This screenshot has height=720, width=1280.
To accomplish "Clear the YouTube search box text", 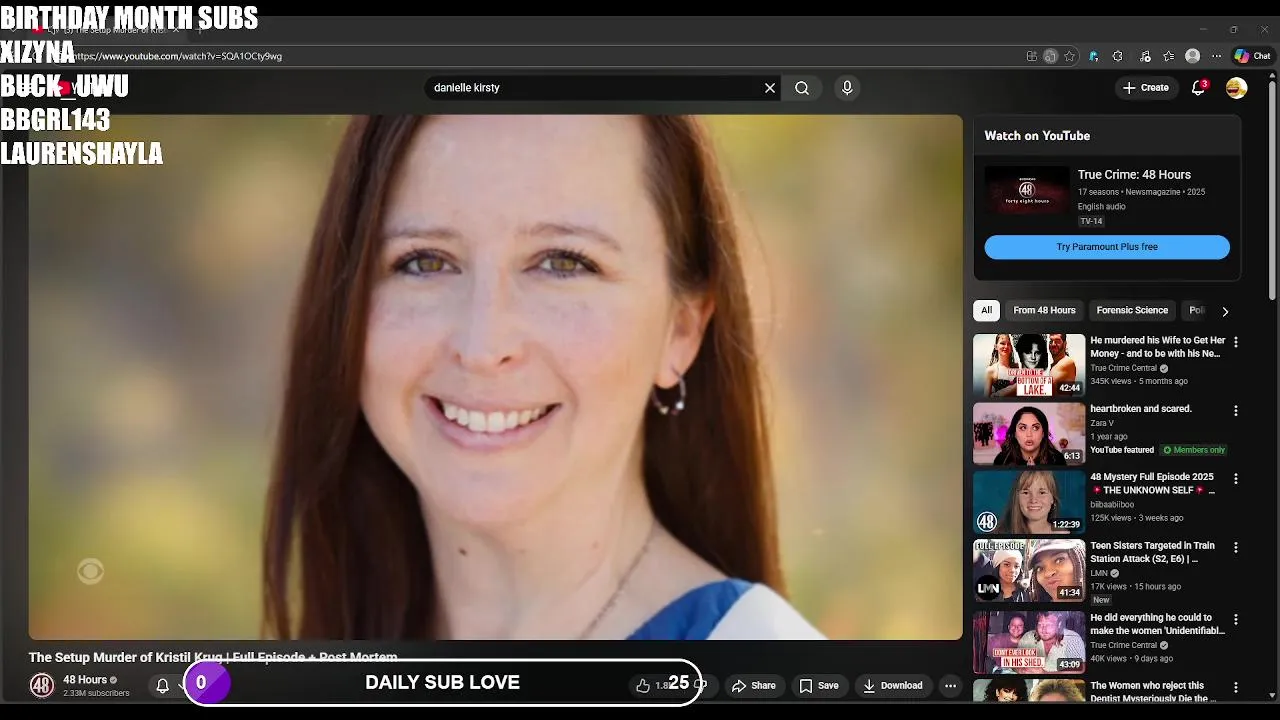I will pos(770,88).
